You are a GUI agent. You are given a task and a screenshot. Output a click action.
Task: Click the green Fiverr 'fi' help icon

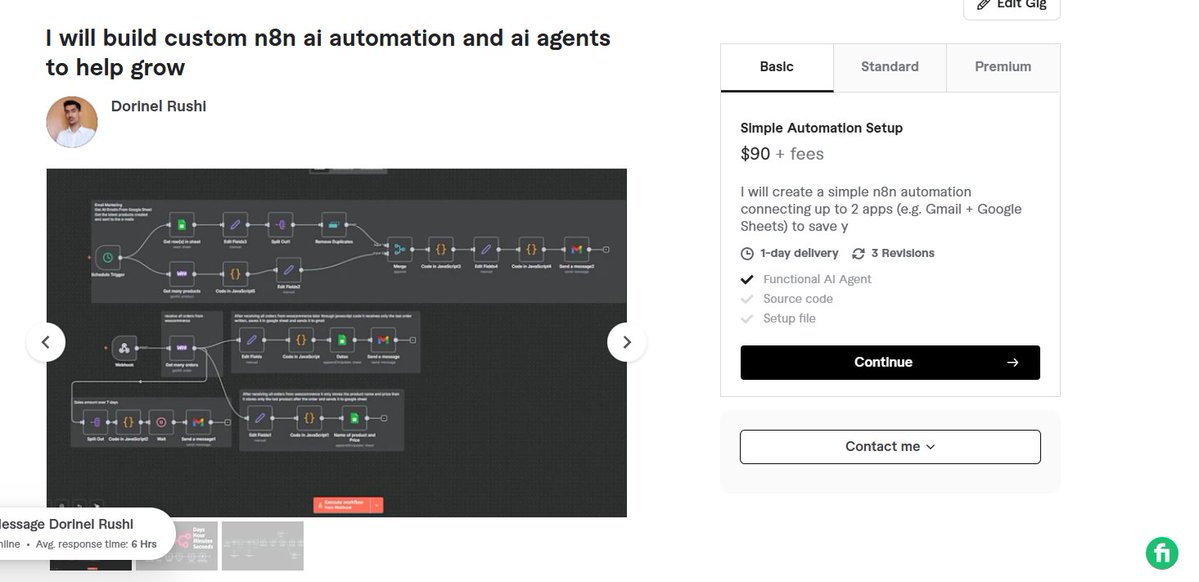point(1162,553)
